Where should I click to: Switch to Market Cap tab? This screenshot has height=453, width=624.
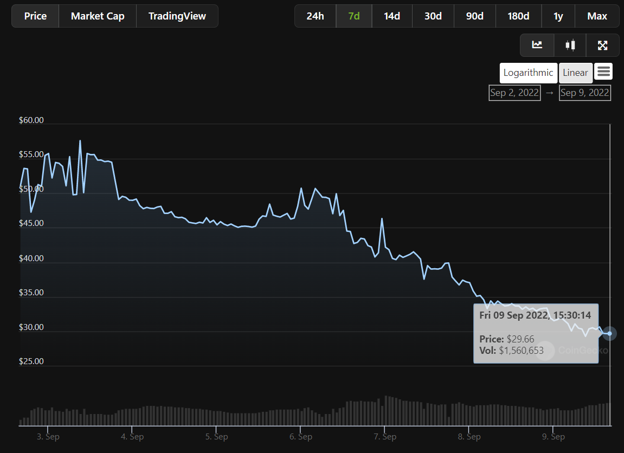tap(98, 16)
